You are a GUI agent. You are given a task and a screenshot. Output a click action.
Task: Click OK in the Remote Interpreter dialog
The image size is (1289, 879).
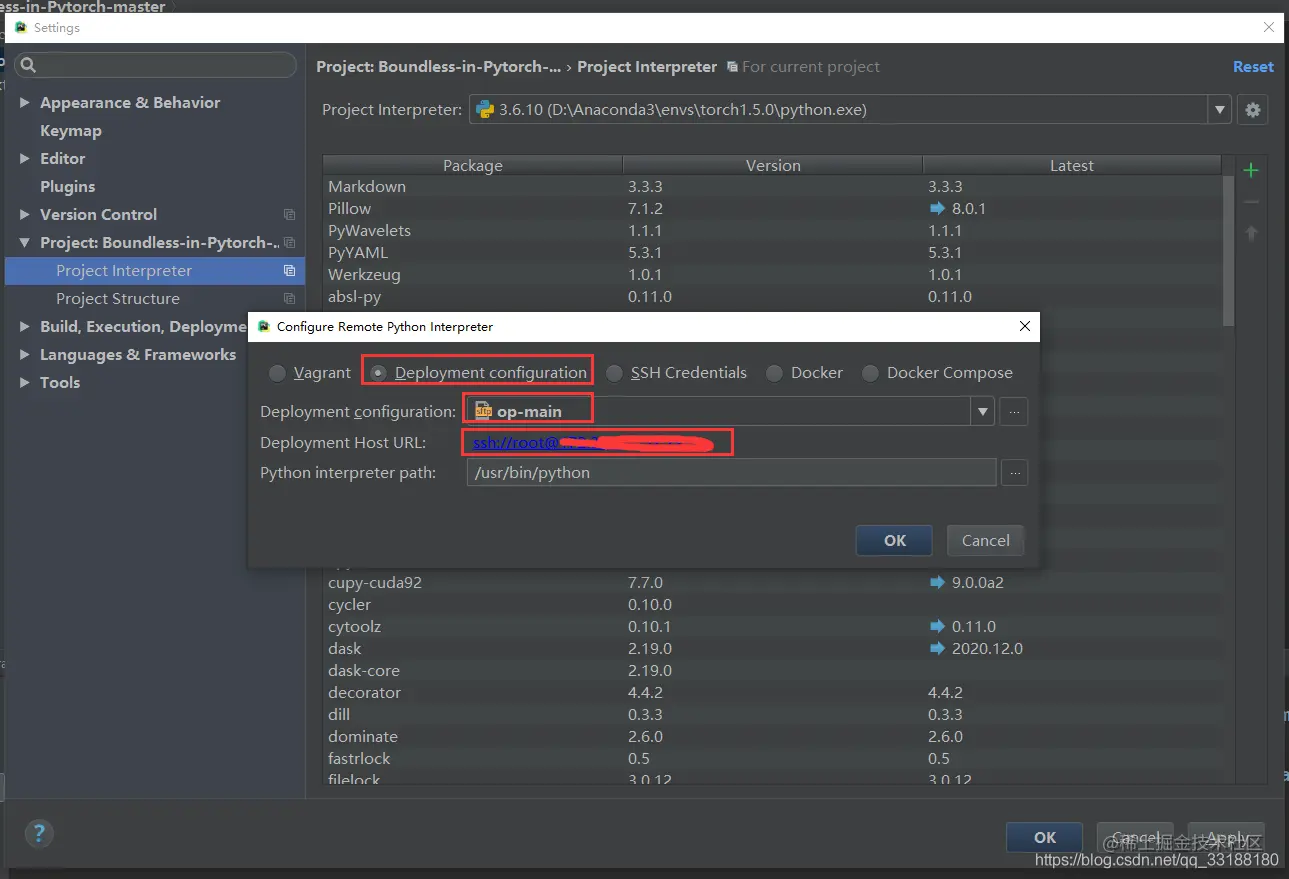coord(894,540)
